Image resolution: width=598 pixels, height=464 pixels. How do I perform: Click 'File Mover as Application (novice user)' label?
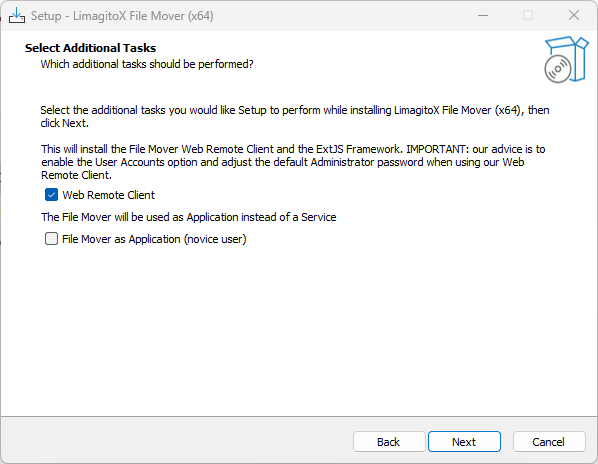click(x=154, y=239)
